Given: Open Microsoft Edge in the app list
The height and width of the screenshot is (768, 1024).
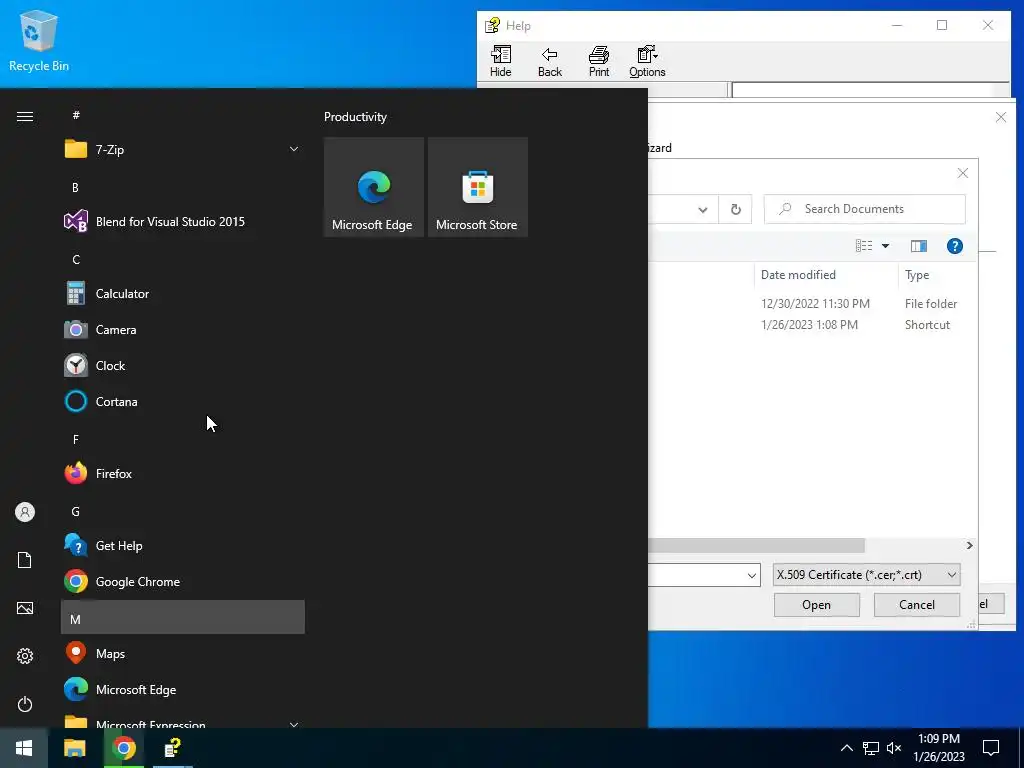Looking at the screenshot, I should pos(183,690).
